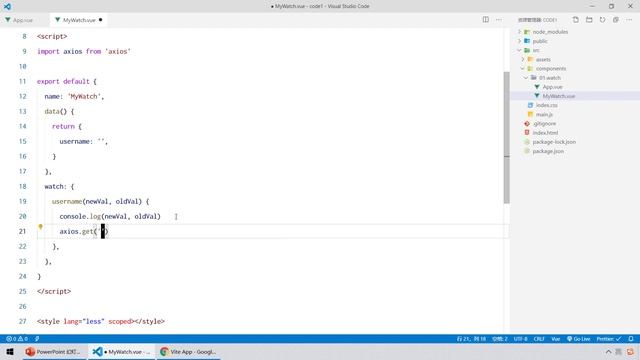This screenshot has width=640, height=360.
Task: Click 'MyWatch' name value on line 12
Action: [x=85, y=96]
